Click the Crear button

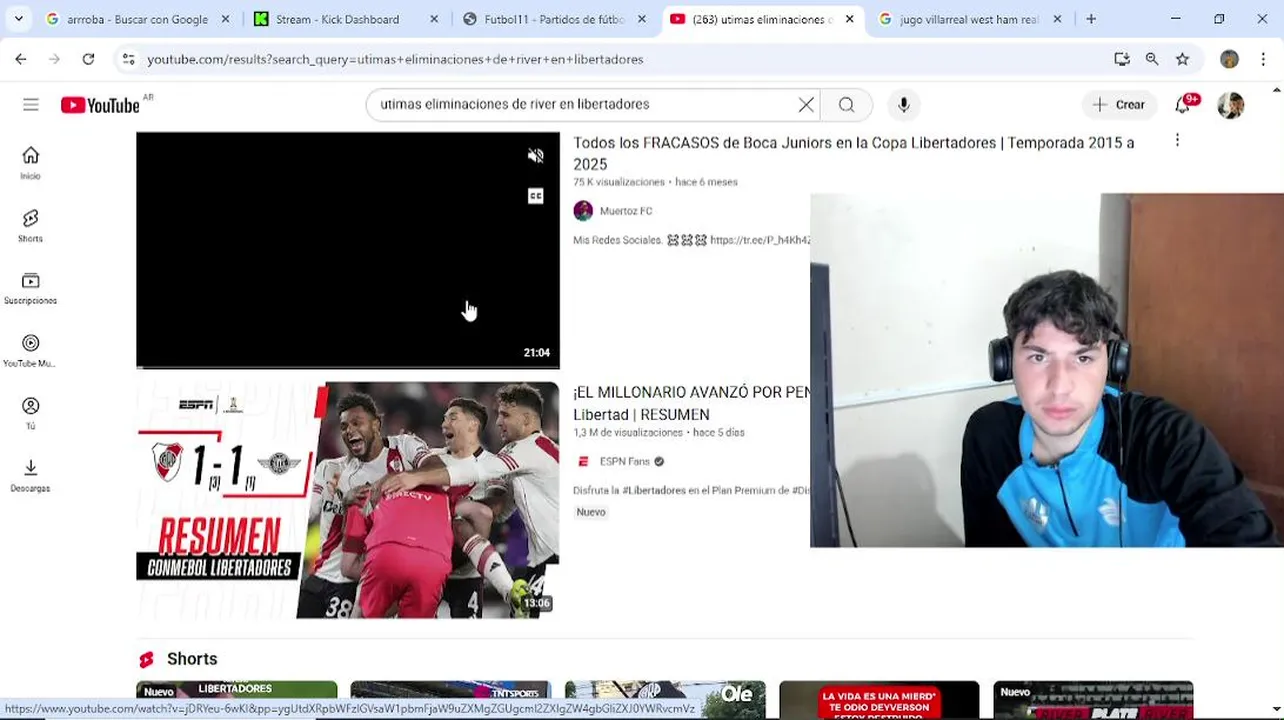(1119, 105)
